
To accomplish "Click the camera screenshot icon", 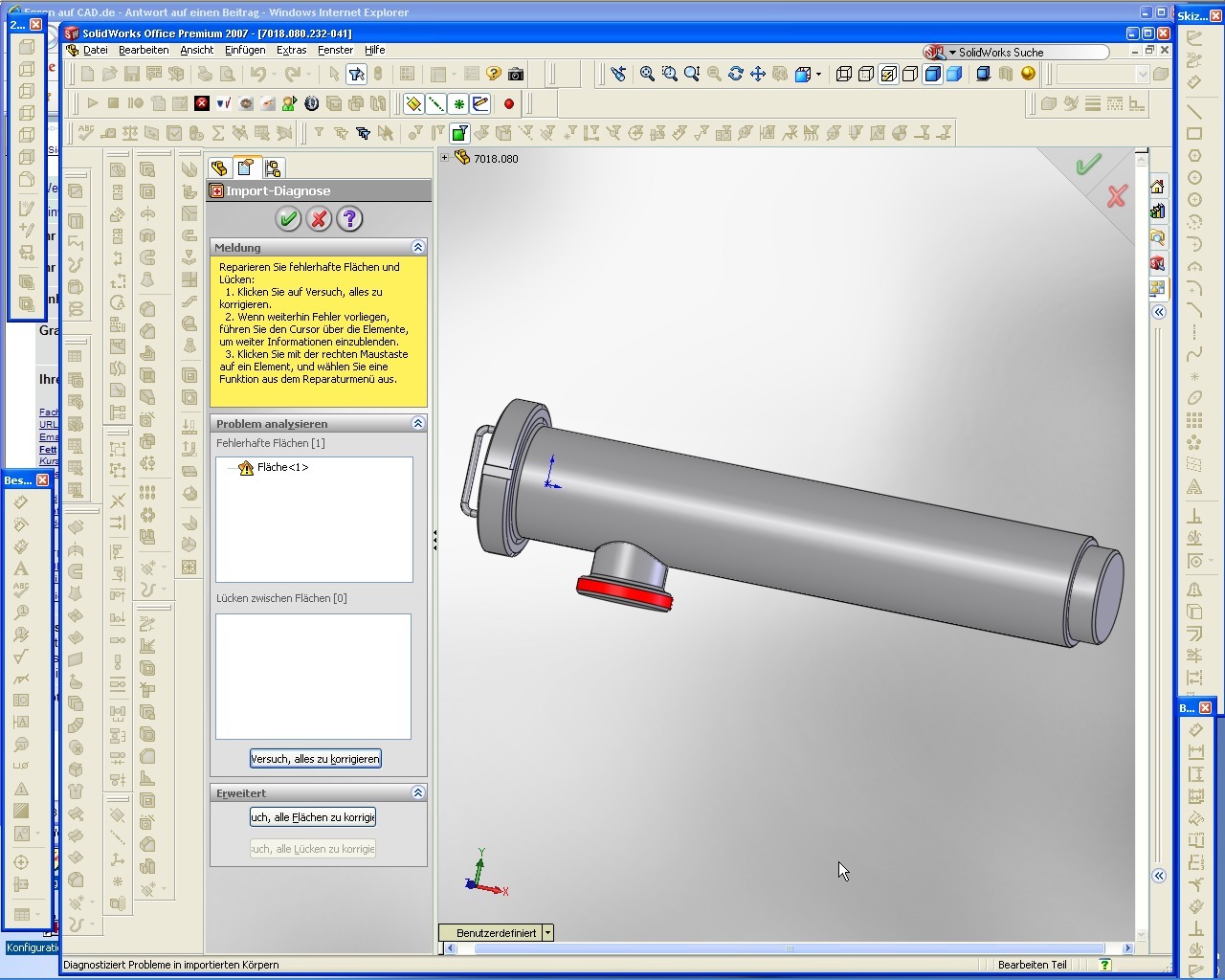I will tap(516, 74).
